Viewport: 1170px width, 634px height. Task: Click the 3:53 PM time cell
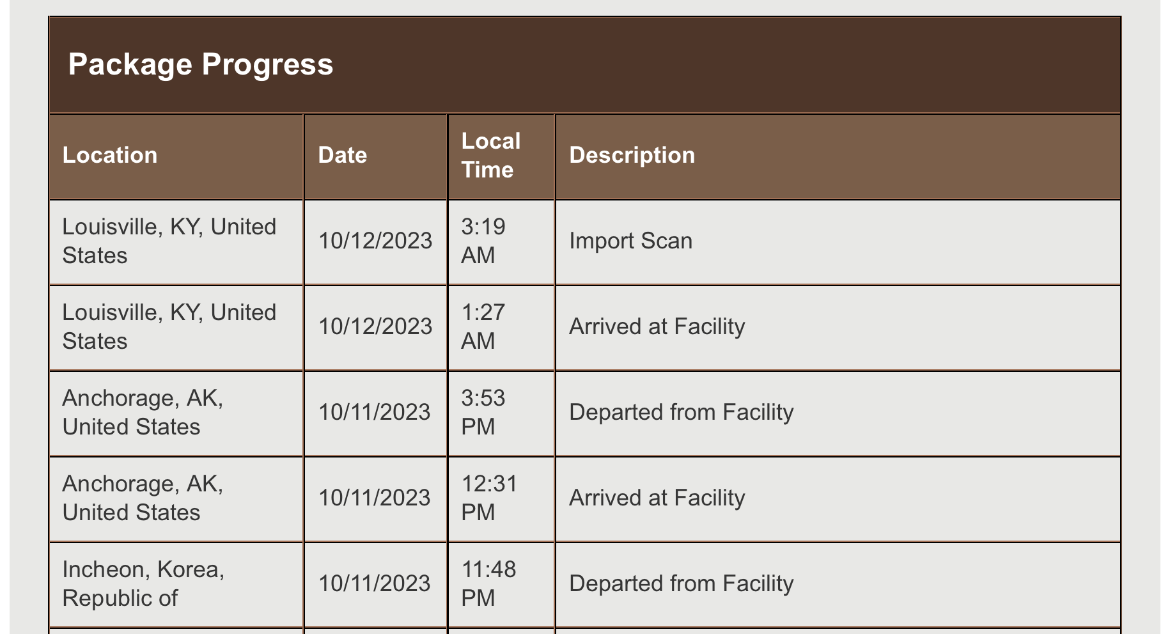coord(501,413)
